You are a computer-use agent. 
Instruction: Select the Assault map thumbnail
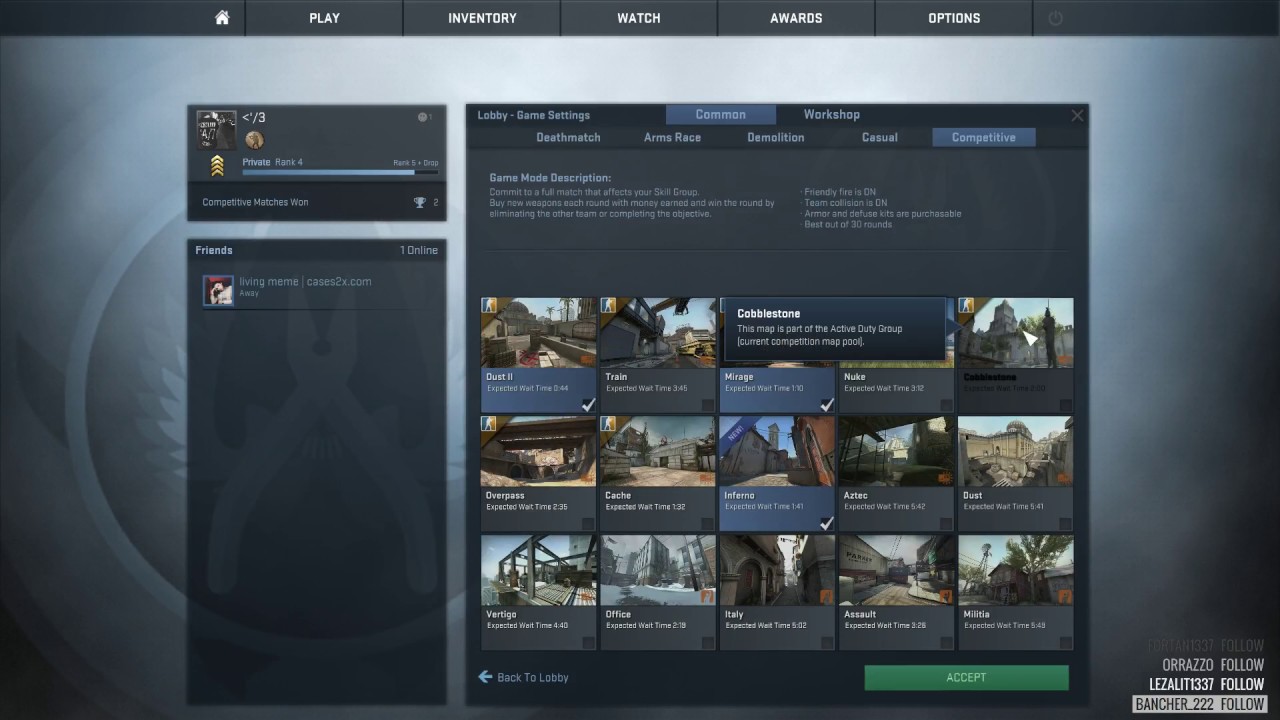(x=896, y=570)
